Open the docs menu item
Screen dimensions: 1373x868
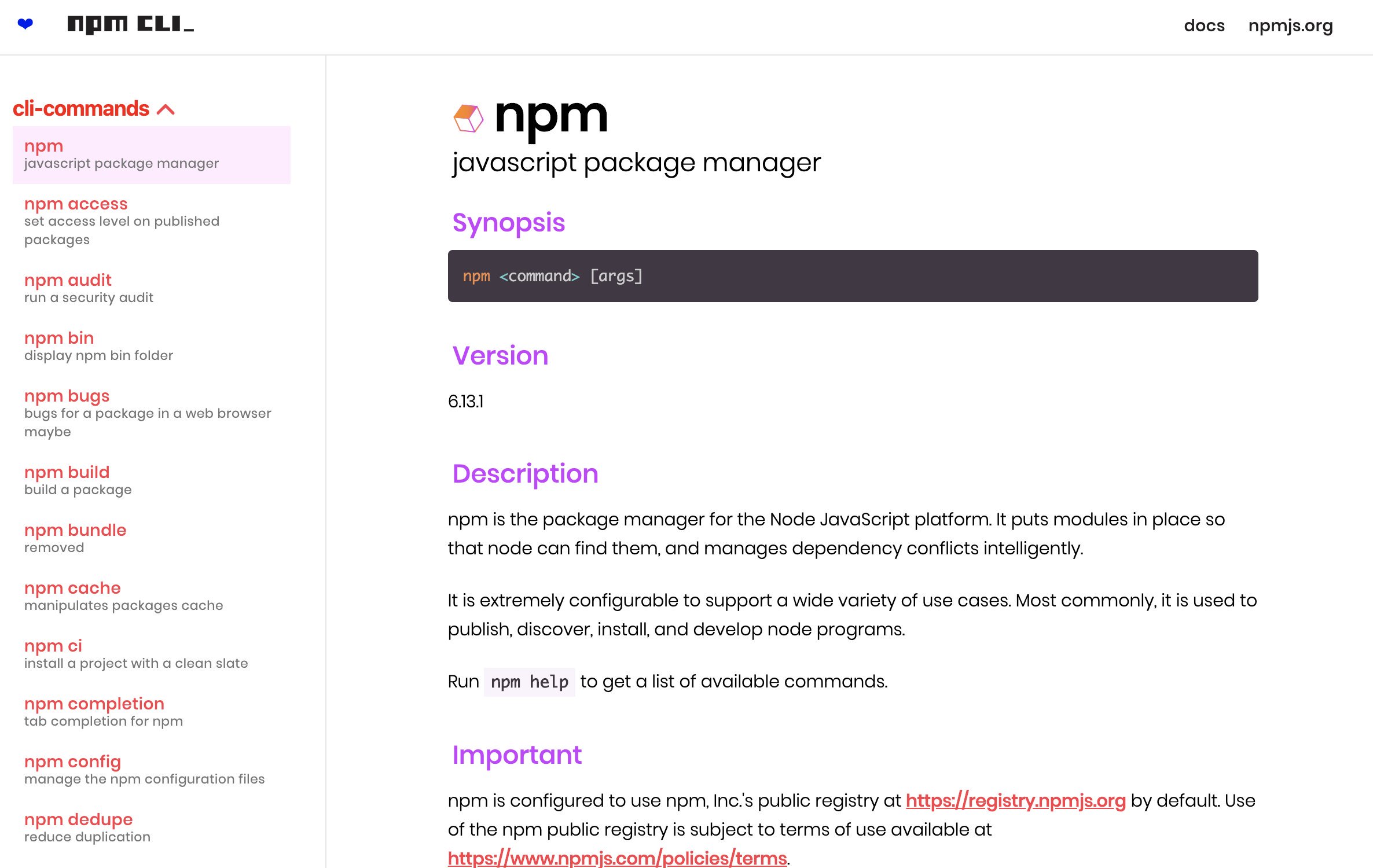click(1204, 25)
